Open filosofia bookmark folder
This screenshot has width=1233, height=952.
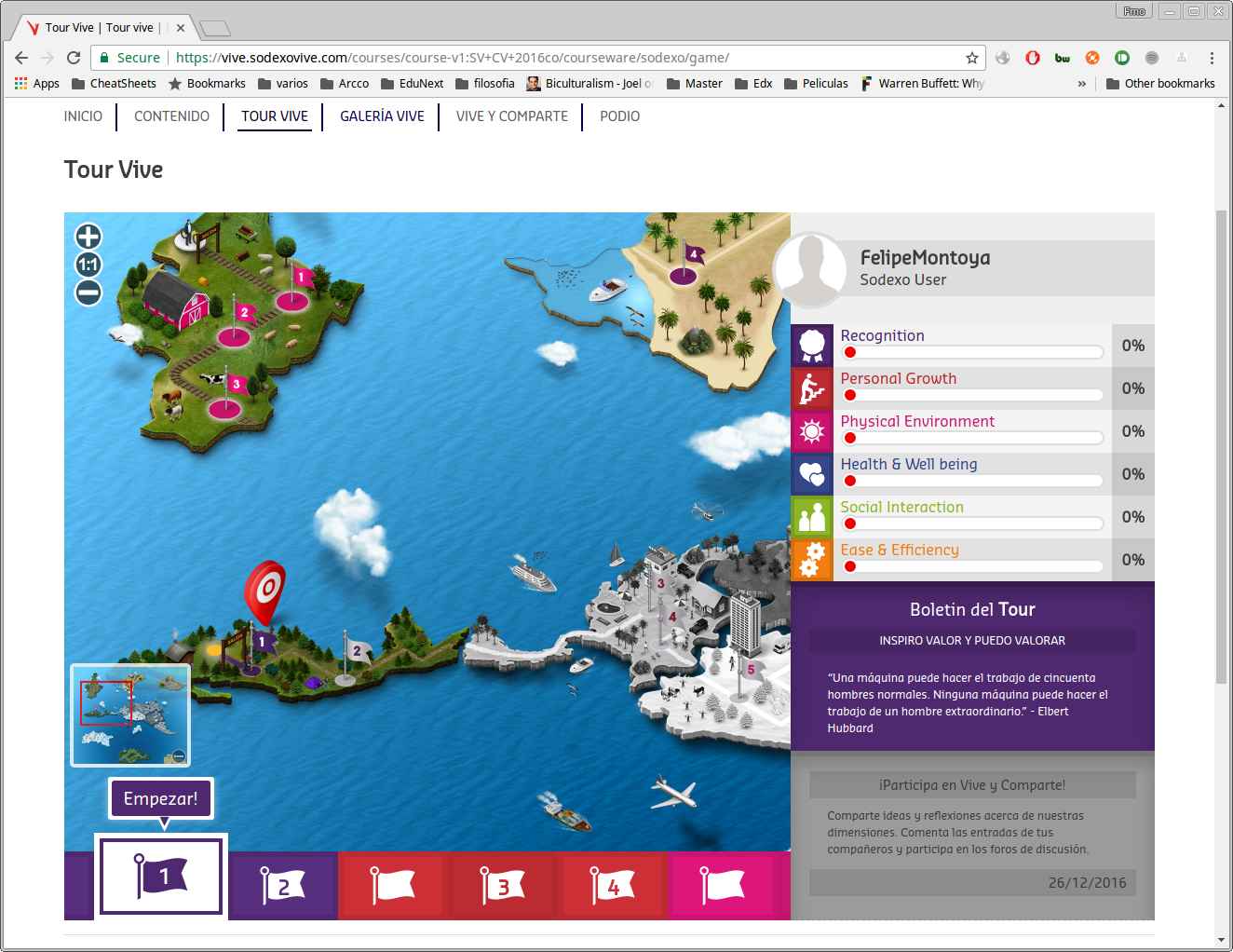point(485,83)
